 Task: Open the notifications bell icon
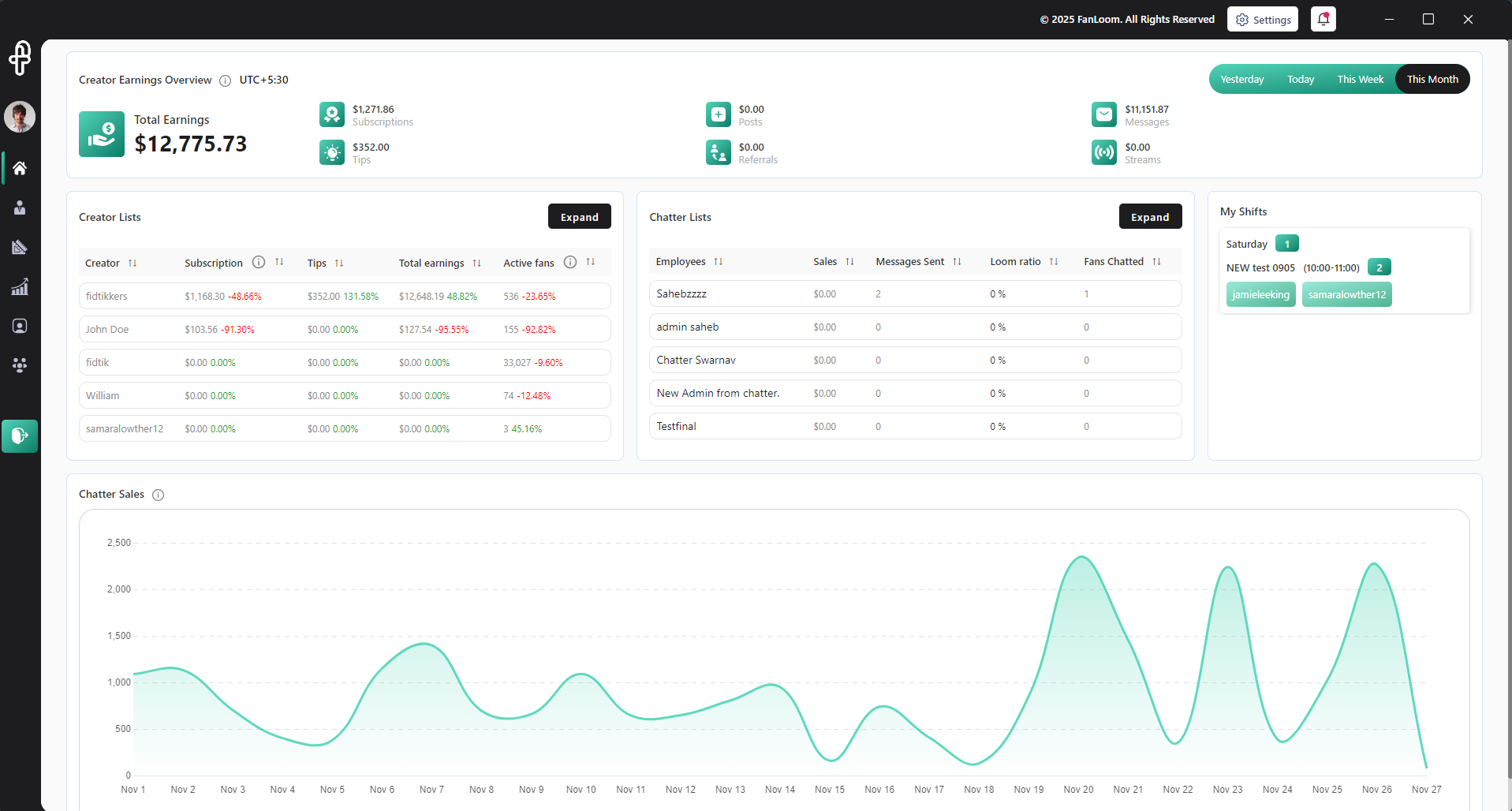(1323, 19)
